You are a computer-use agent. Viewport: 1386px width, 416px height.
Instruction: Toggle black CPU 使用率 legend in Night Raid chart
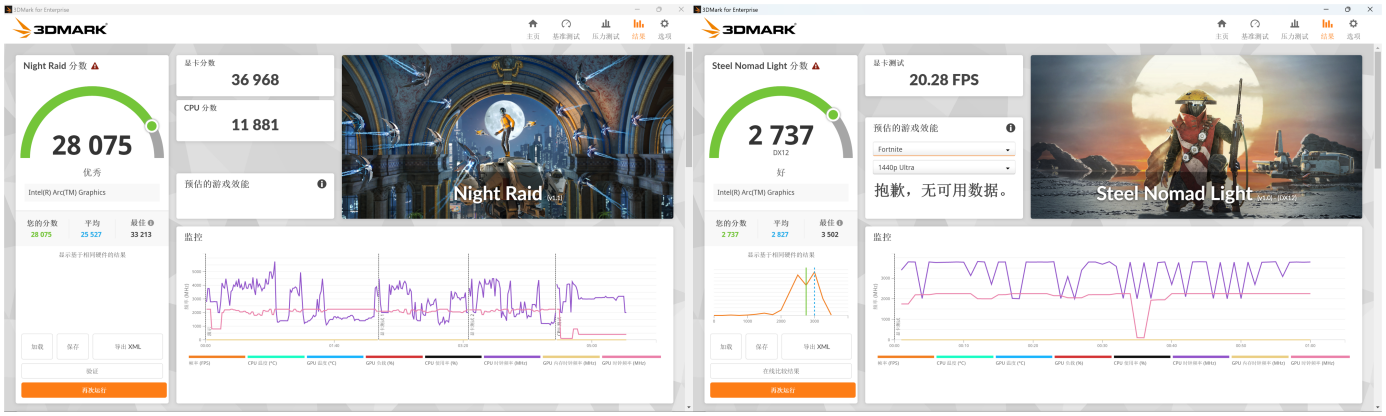click(x=453, y=359)
